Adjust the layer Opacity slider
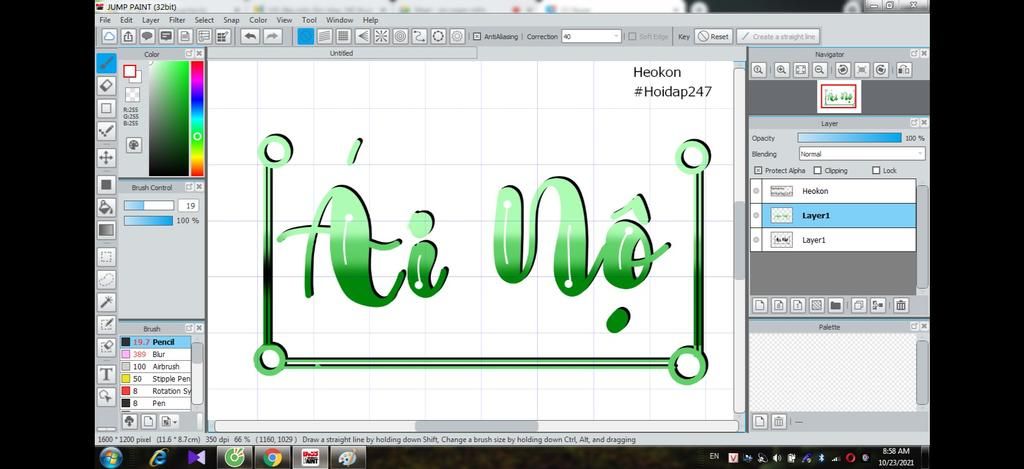This screenshot has height=469, width=1024. [849, 138]
